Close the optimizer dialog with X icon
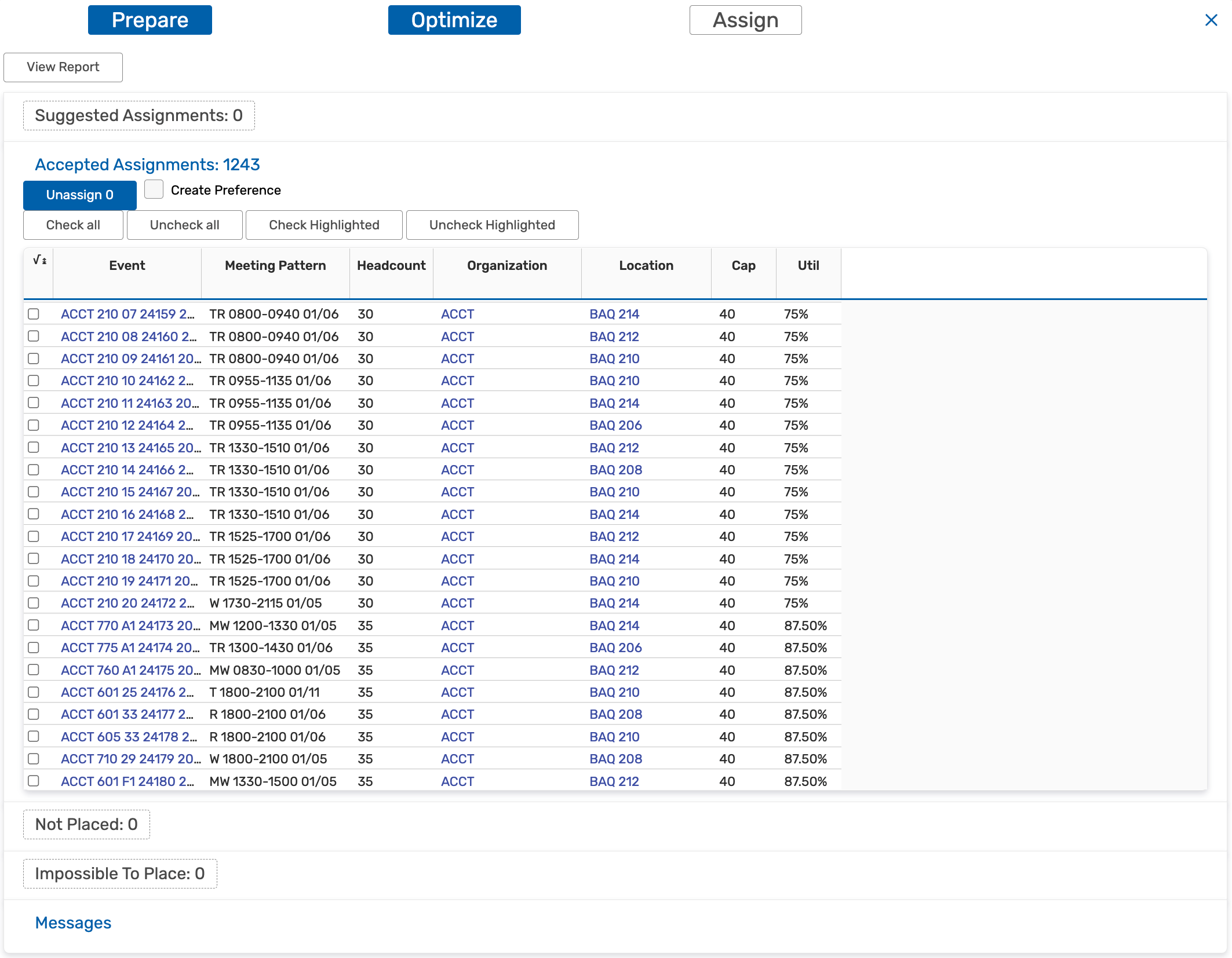 pyautogui.click(x=1211, y=20)
